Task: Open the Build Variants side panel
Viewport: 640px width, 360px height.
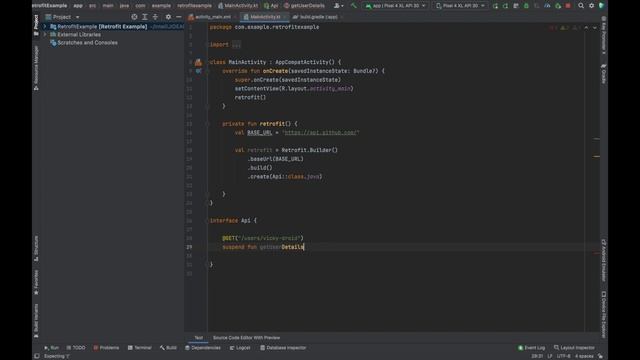Action: pos(36,321)
